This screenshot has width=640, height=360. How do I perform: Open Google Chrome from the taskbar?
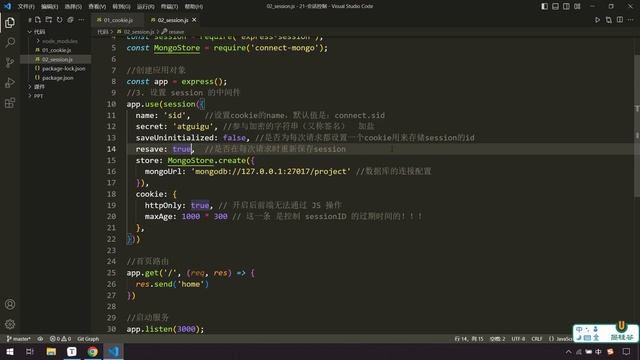pyautogui.click(x=93, y=351)
